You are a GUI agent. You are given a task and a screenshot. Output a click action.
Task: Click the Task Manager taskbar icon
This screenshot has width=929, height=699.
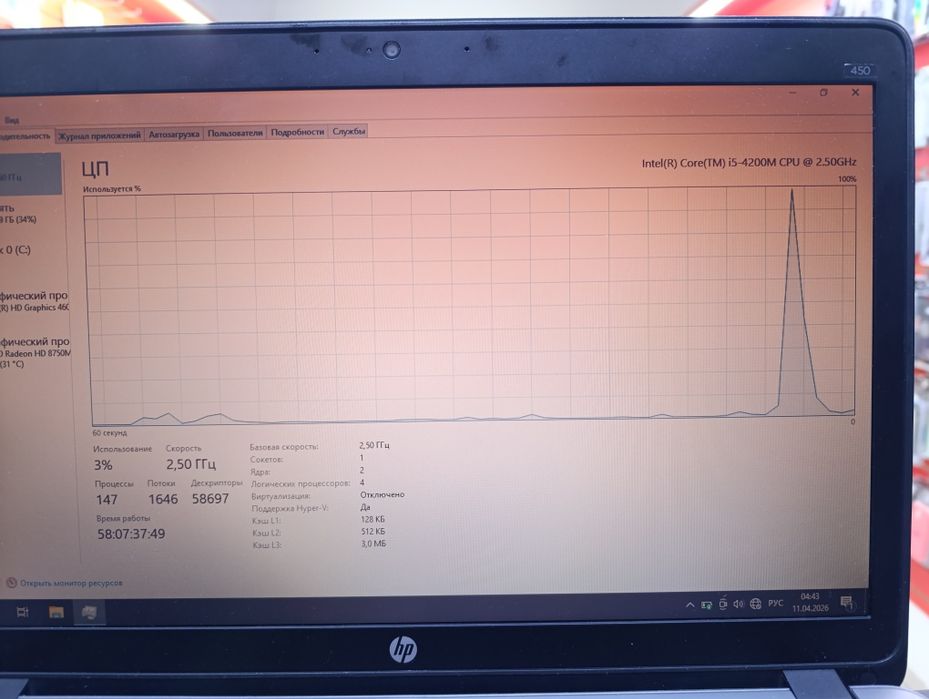pos(89,613)
